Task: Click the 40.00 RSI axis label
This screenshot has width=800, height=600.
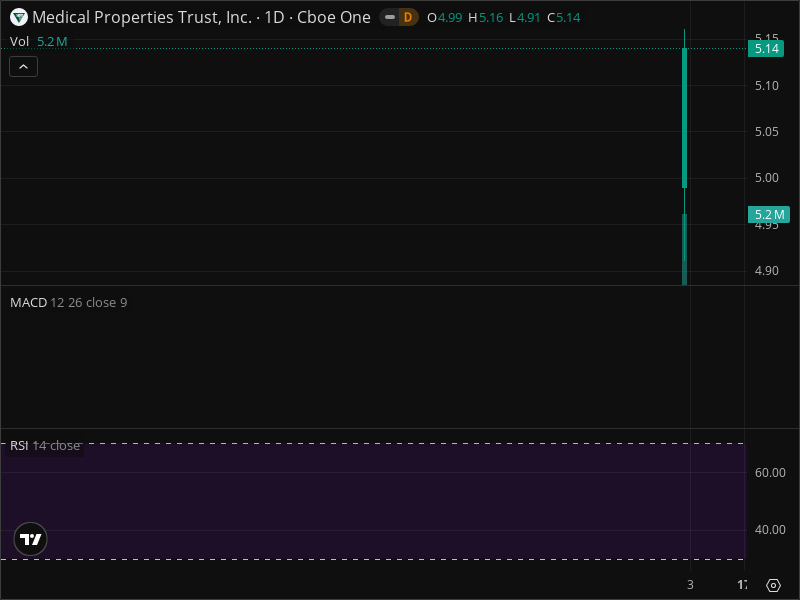Action: click(x=770, y=530)
